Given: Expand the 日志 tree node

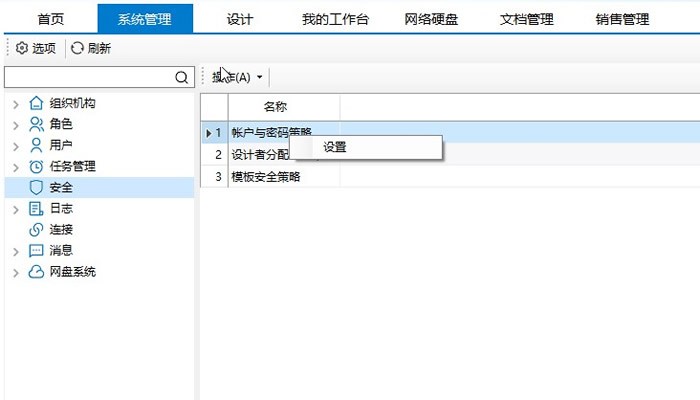Looking at the screenshot, I should (x=15, y=208).
